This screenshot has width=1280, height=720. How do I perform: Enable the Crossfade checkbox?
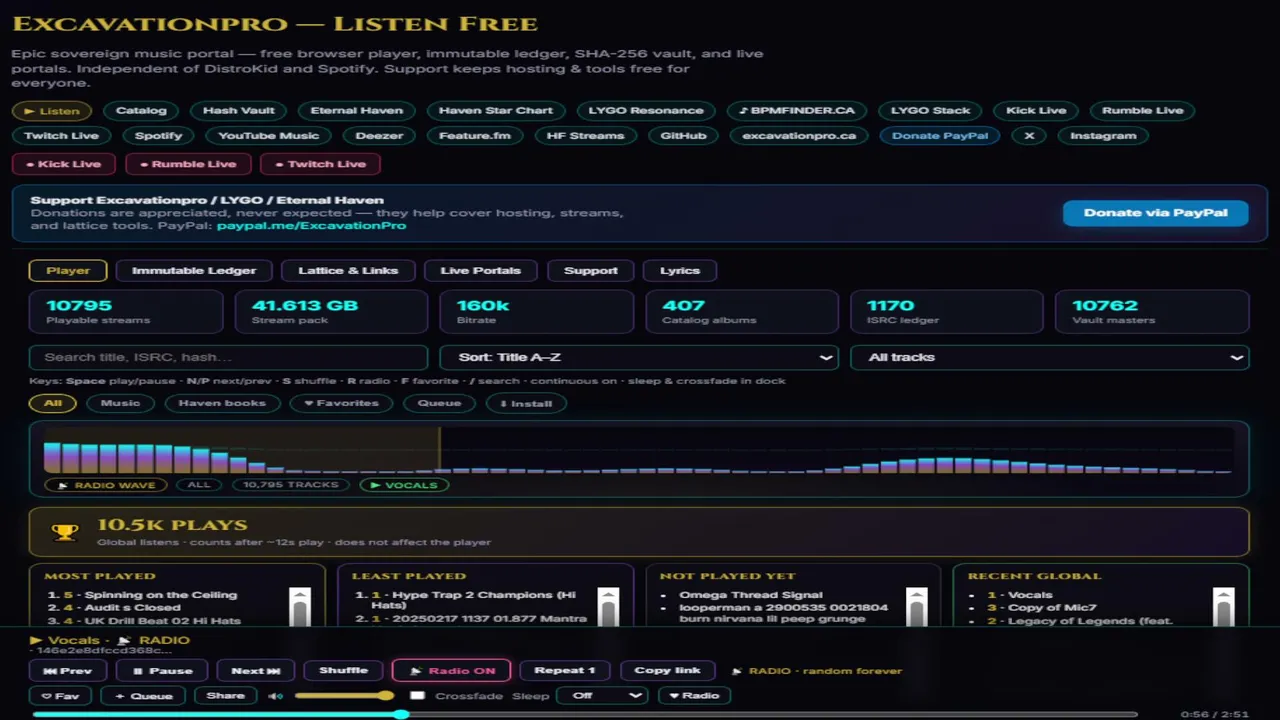pyautogui.click(x=418, y=695)
